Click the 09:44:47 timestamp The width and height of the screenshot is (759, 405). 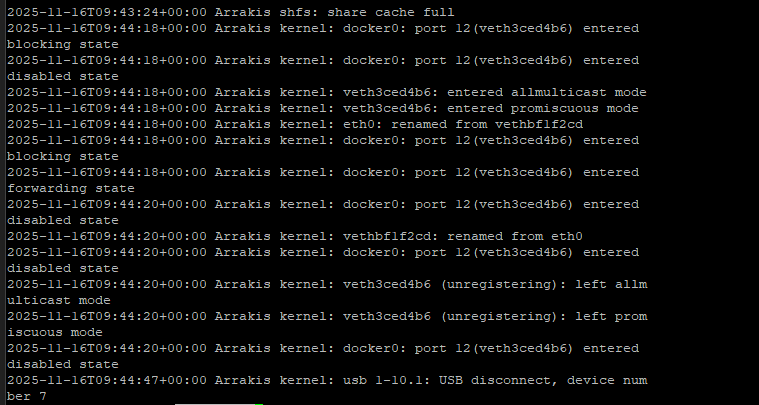[x=106, y=380]
